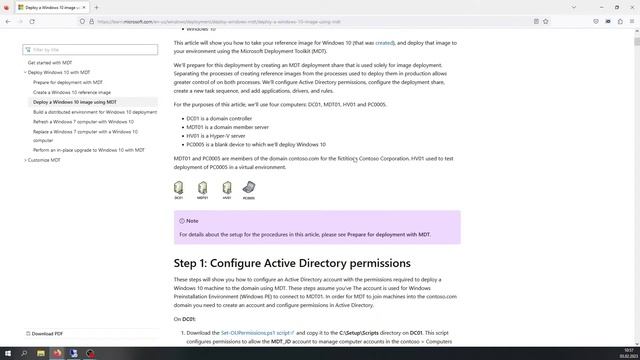This screenshot has width=640, height=360.
Task: Click the Windows Start button
Action: 8,353
